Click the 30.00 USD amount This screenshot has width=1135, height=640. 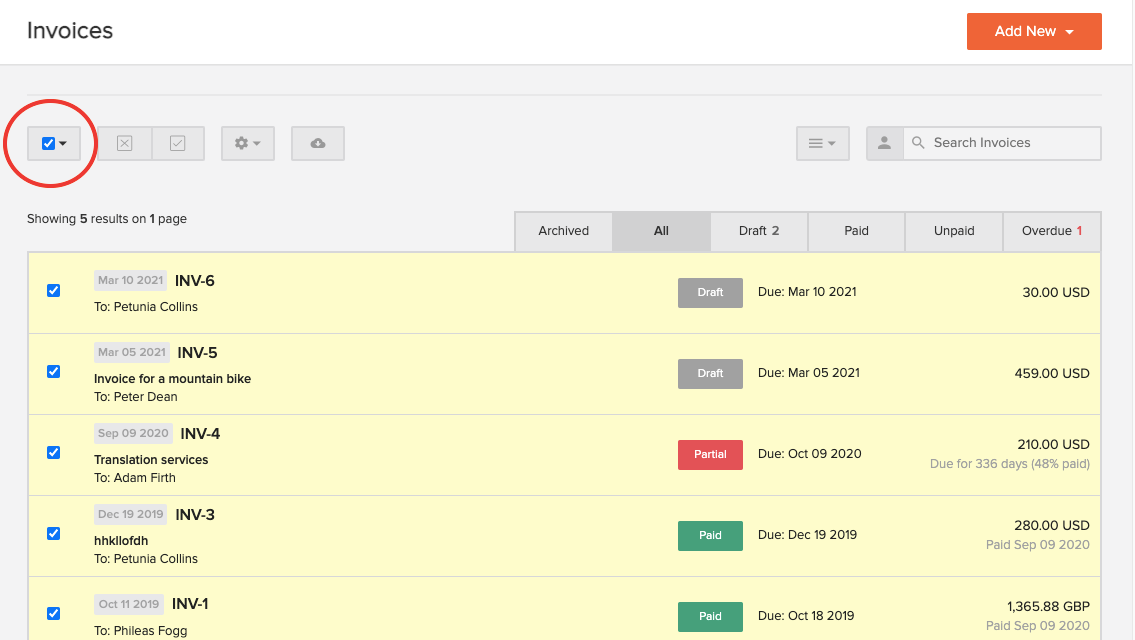point(1056,292)
